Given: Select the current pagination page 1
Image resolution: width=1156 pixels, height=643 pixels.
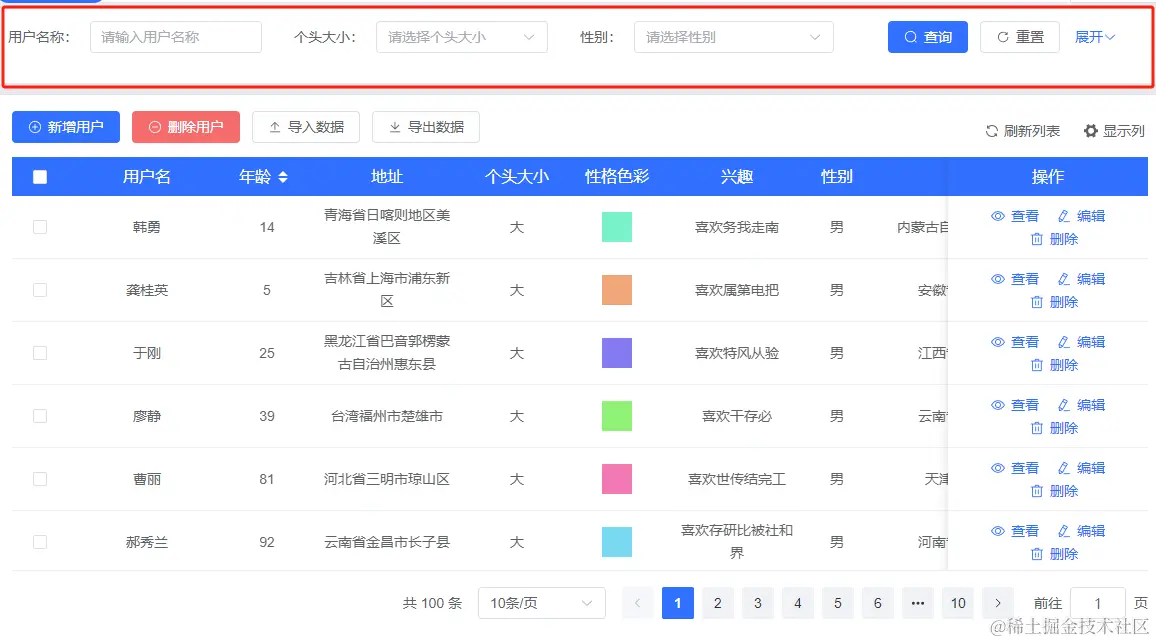Looking at the screenshot, I should tap(678, 603).
